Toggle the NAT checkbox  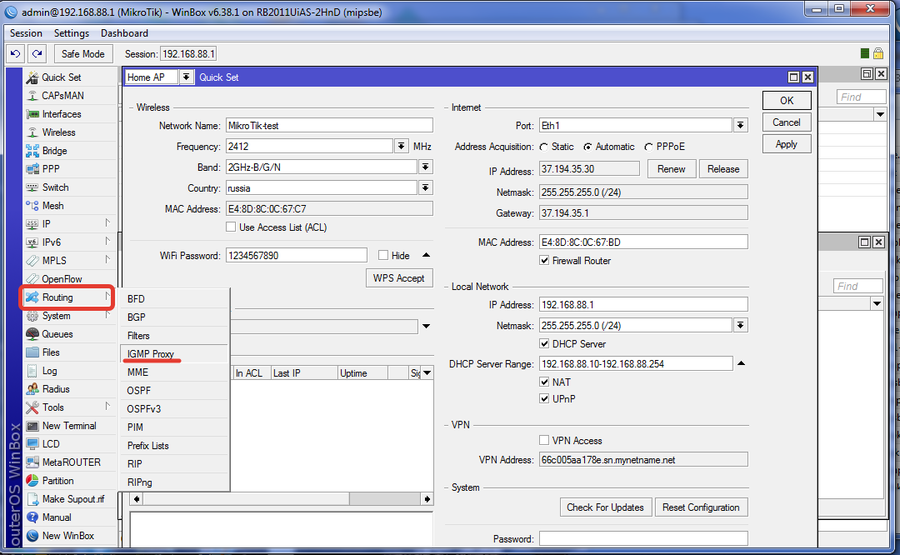click(x=544, y=382)
